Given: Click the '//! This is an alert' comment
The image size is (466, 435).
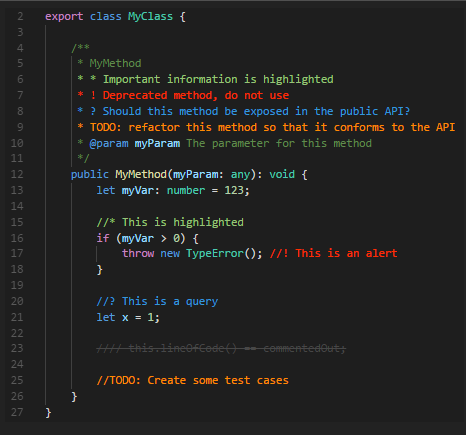Looking at the screenshot, I should click(x=333, y=253).
